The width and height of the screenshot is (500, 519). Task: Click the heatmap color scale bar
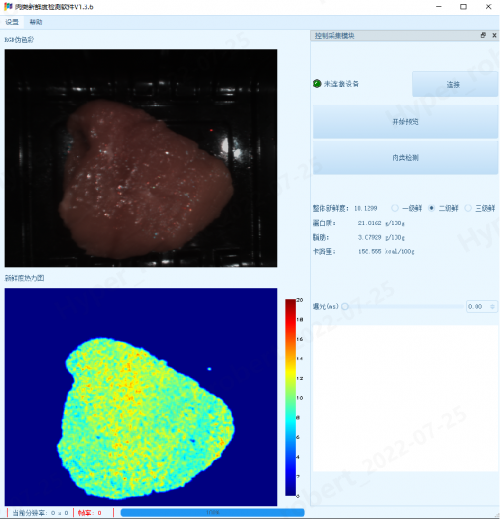click(290, 397)
